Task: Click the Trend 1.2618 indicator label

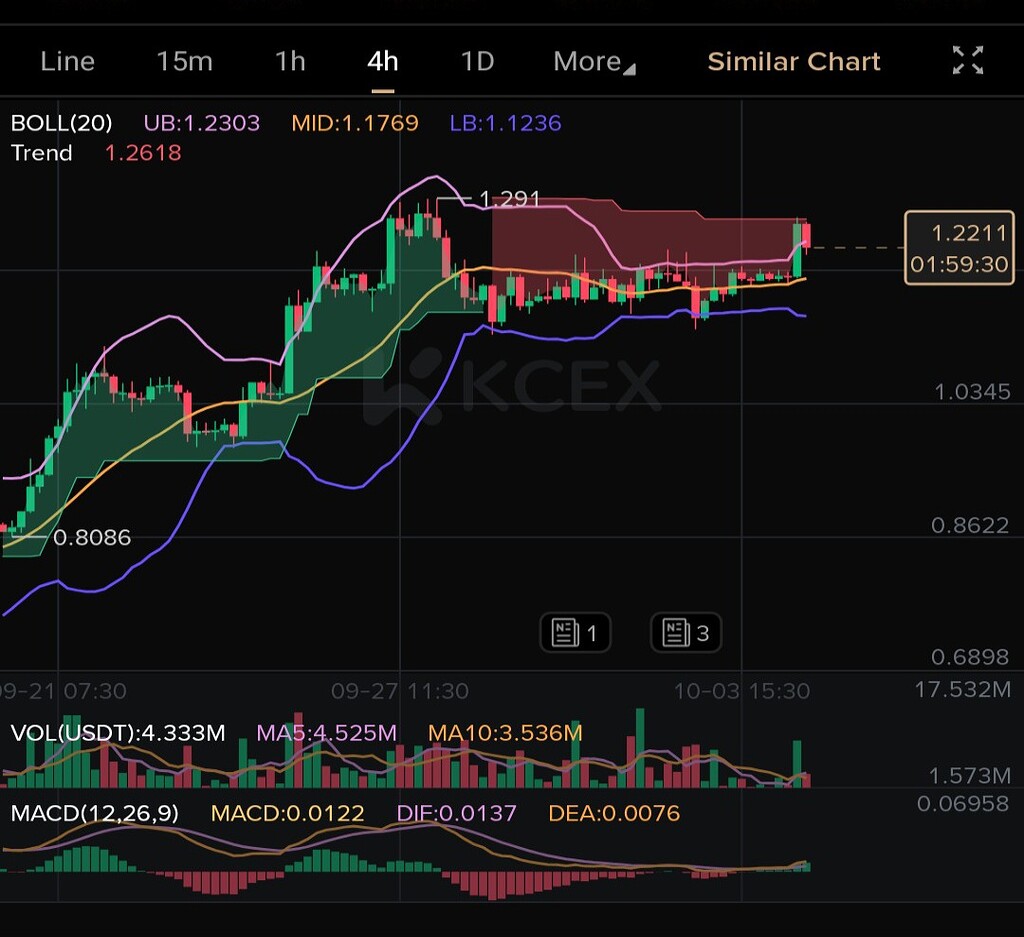Action: 96,153
